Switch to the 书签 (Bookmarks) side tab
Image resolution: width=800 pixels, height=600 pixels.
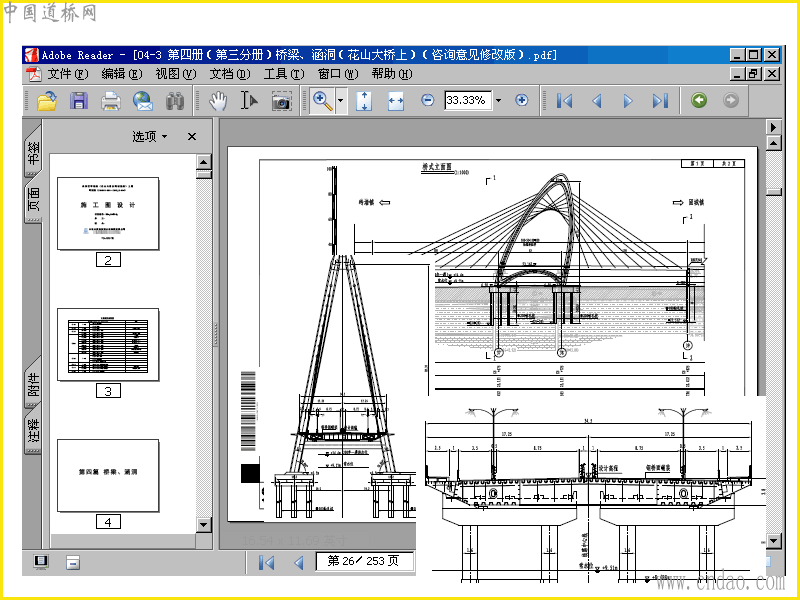point(33,152)
